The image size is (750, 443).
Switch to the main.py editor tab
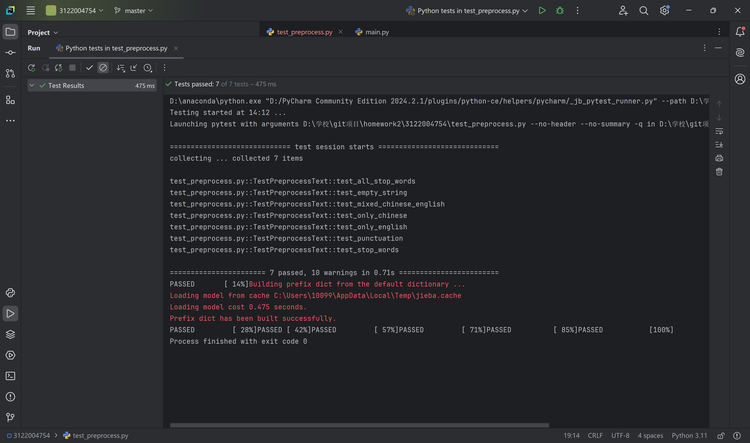(372, 32)
